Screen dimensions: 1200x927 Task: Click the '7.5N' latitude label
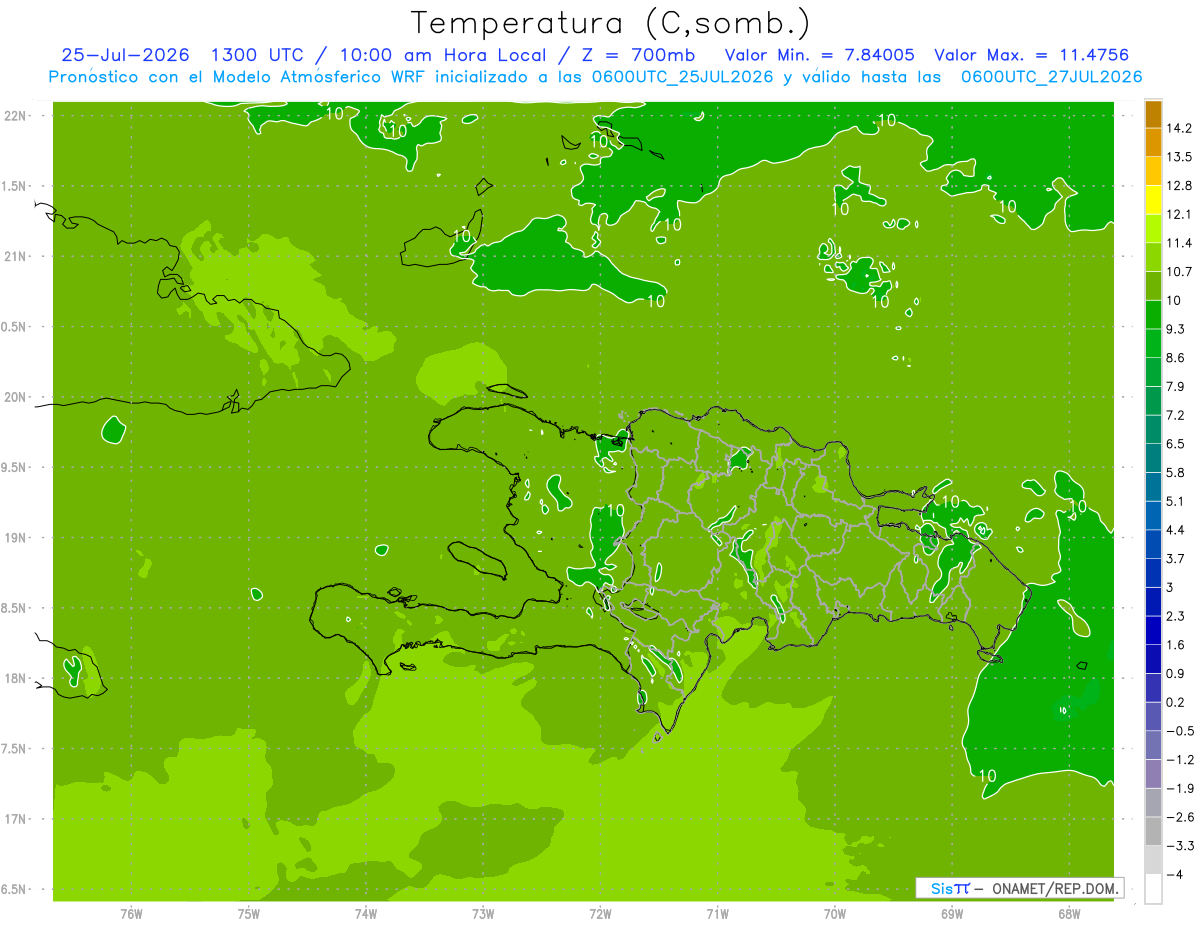click(x=15, y=750)
